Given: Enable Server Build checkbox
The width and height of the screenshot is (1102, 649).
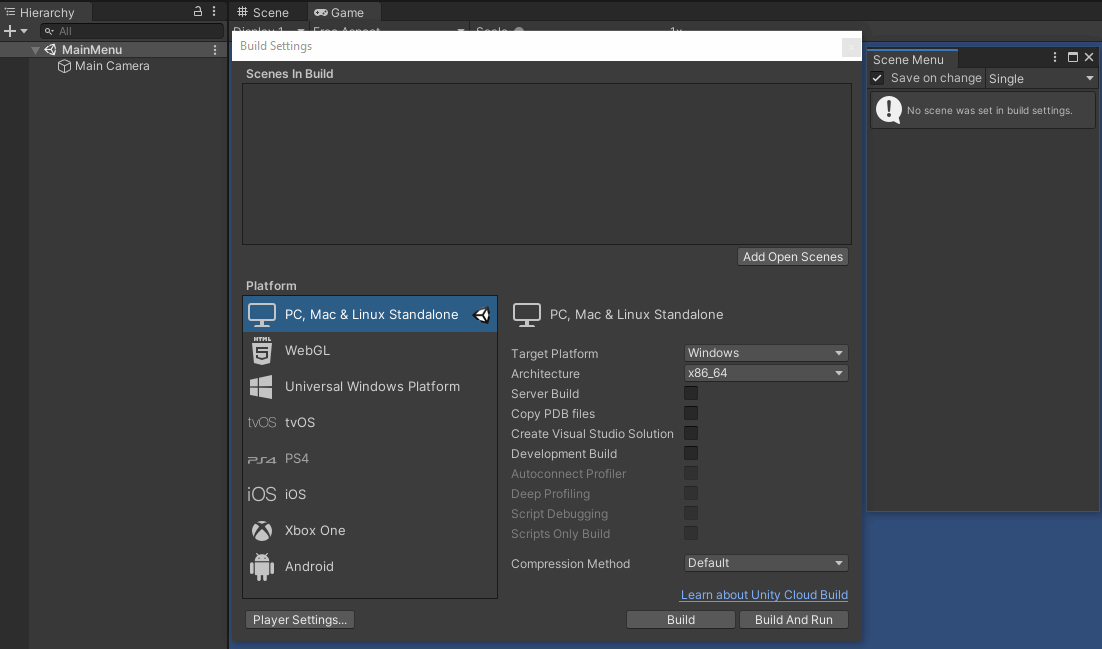Looking at the screenshot, I should pos(691,393).
